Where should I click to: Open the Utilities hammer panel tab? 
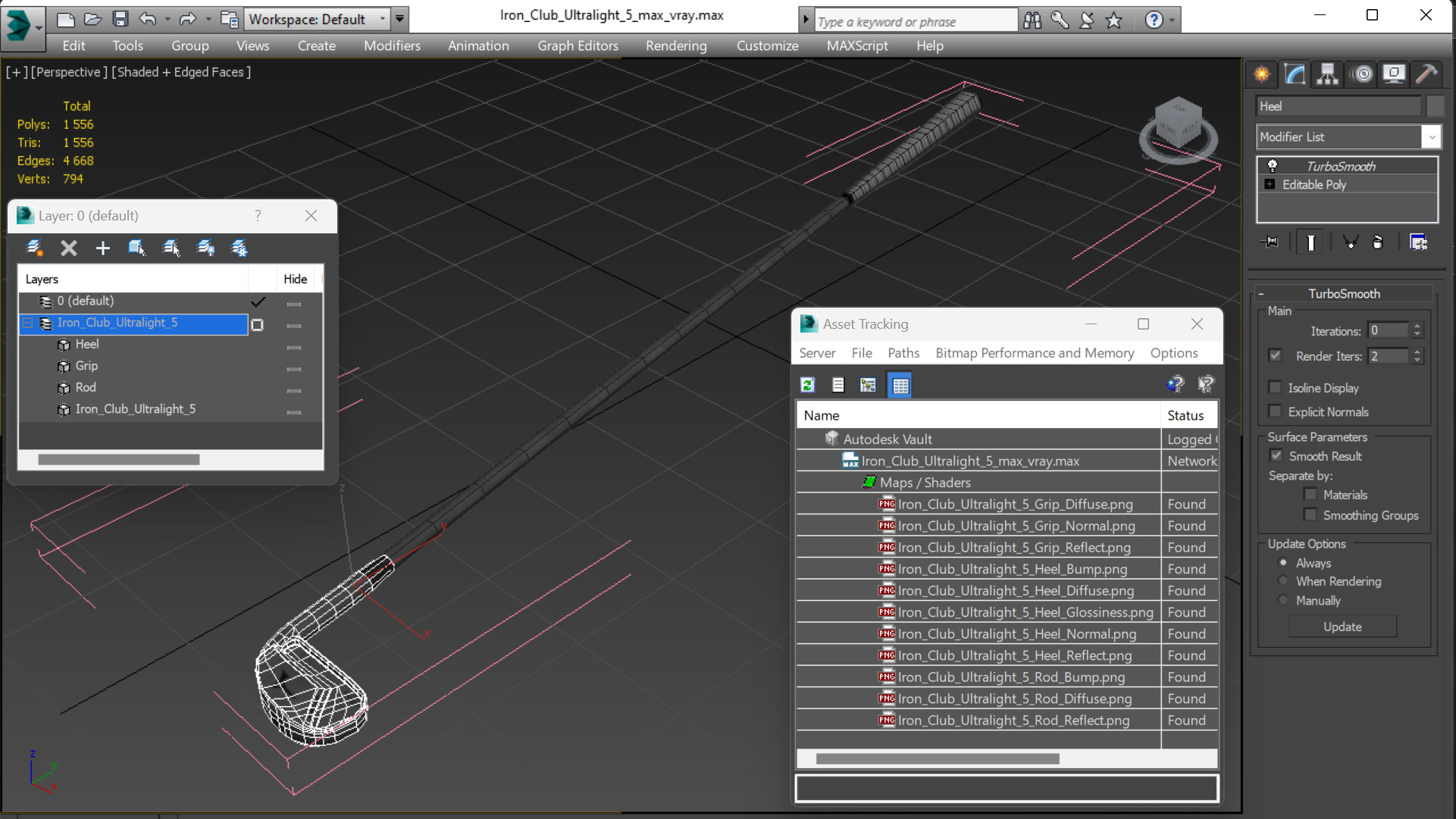1426,74
